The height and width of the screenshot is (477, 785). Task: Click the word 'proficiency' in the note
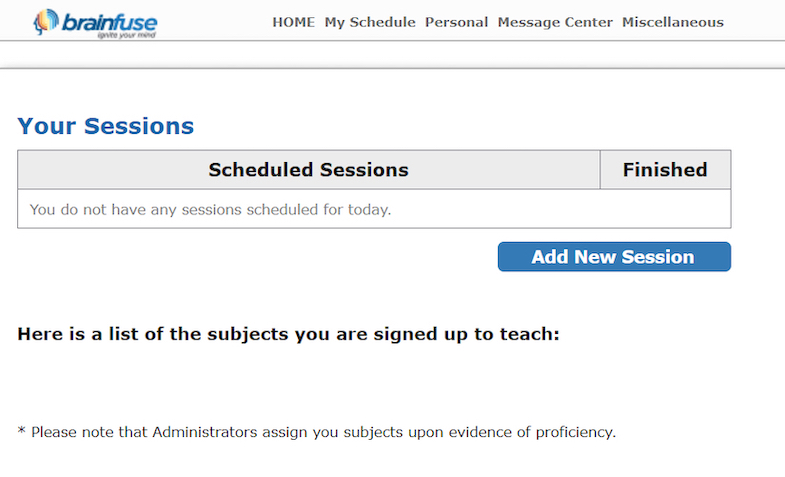coord(576,433)
